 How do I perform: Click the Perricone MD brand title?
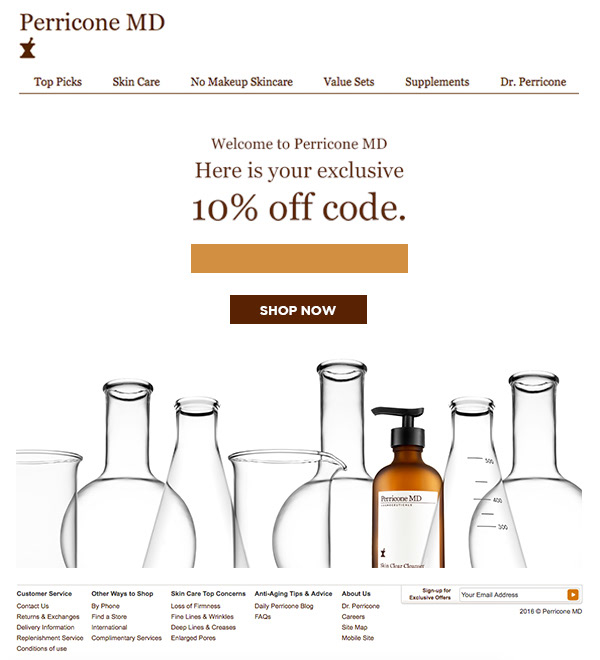(x=92, y=22)
